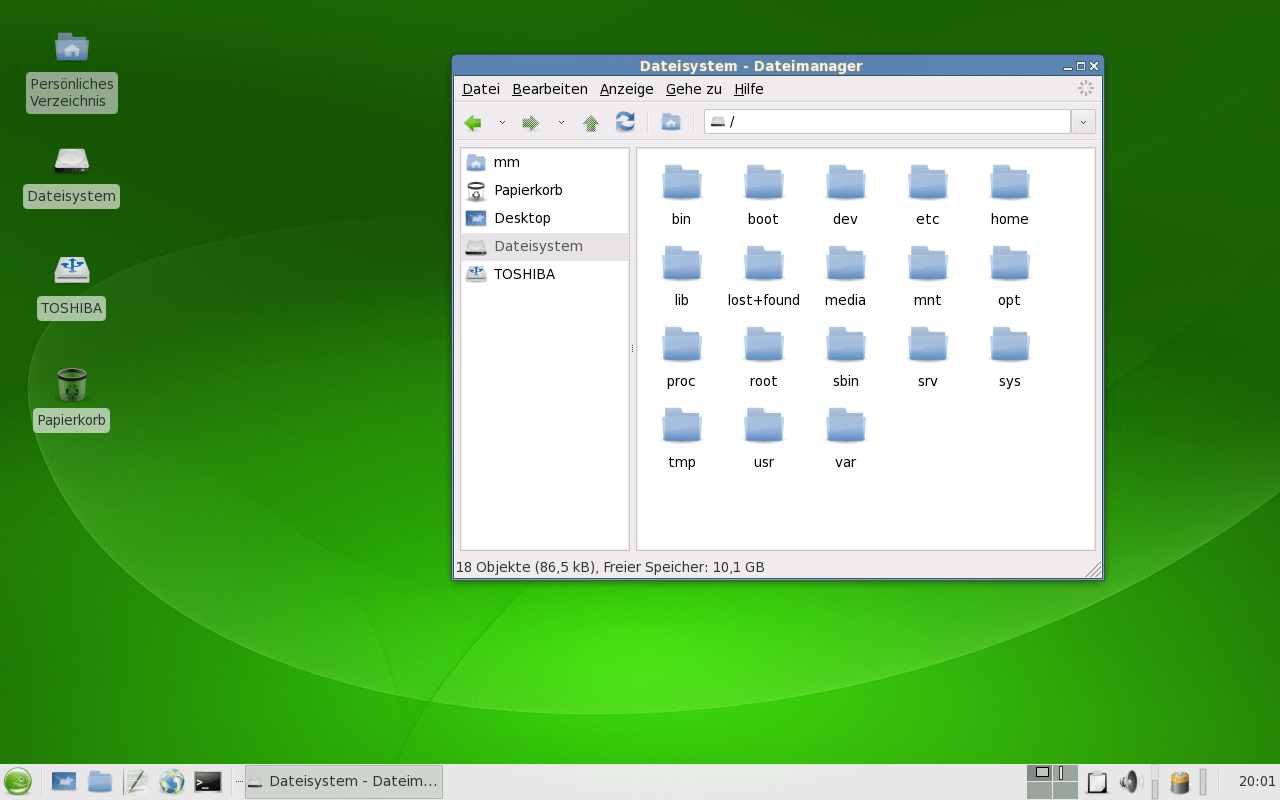Switch to the second workspace in the pager
Viewport: 1280px width, 800px height.
(1065, 773)
